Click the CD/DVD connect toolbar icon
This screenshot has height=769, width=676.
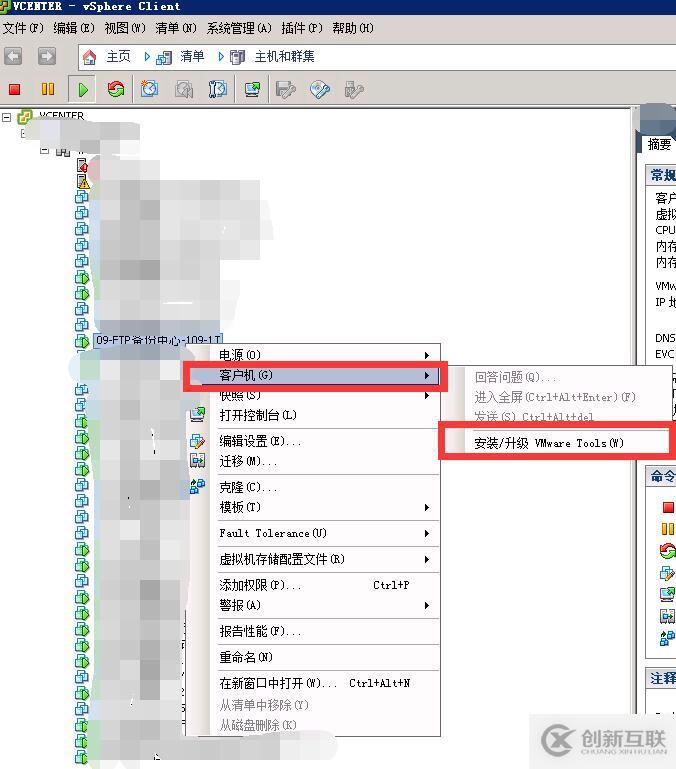pos(320,90)
